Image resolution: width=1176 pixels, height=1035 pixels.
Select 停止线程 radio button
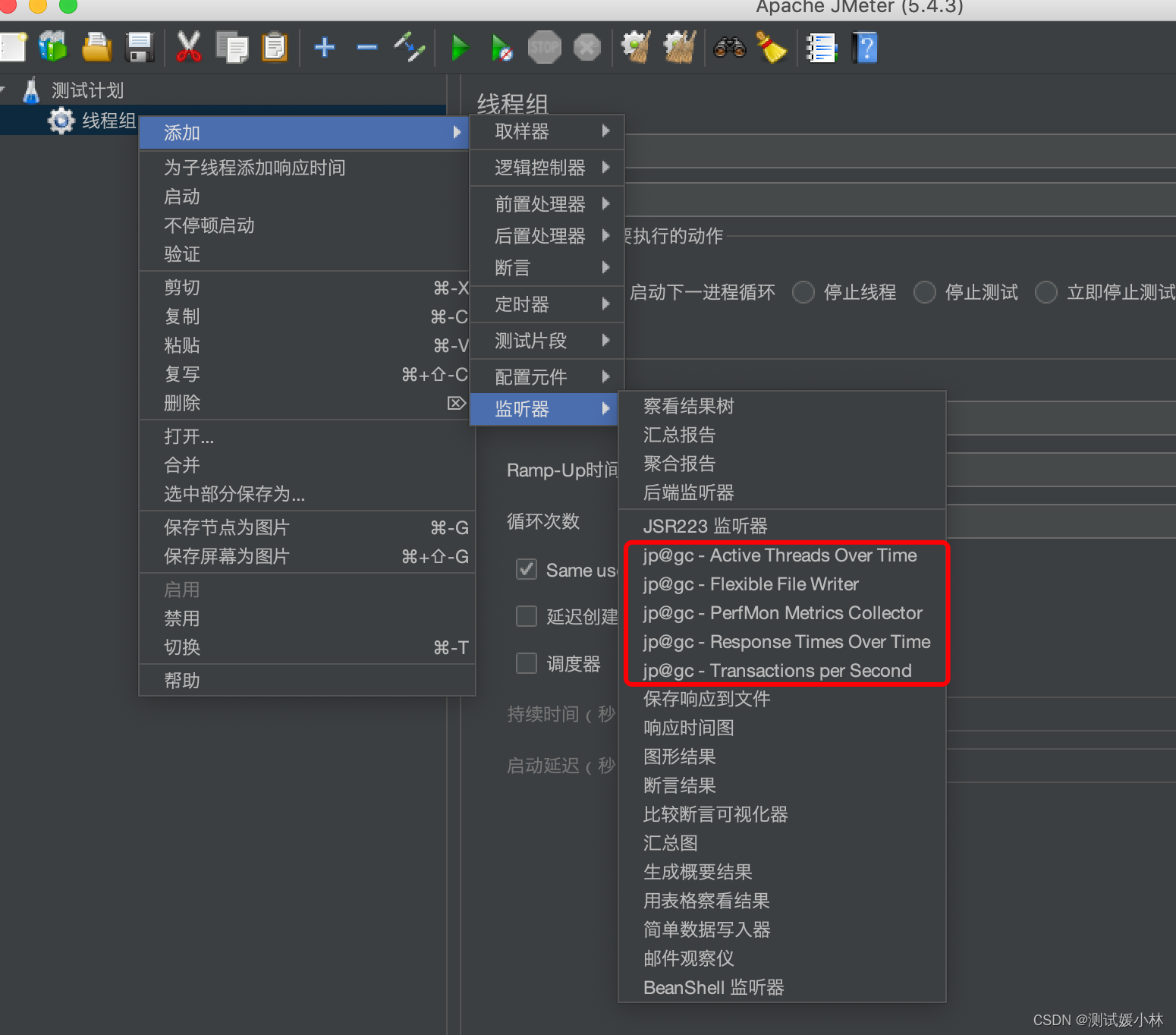pyautogui.click(x=803, y=292)
